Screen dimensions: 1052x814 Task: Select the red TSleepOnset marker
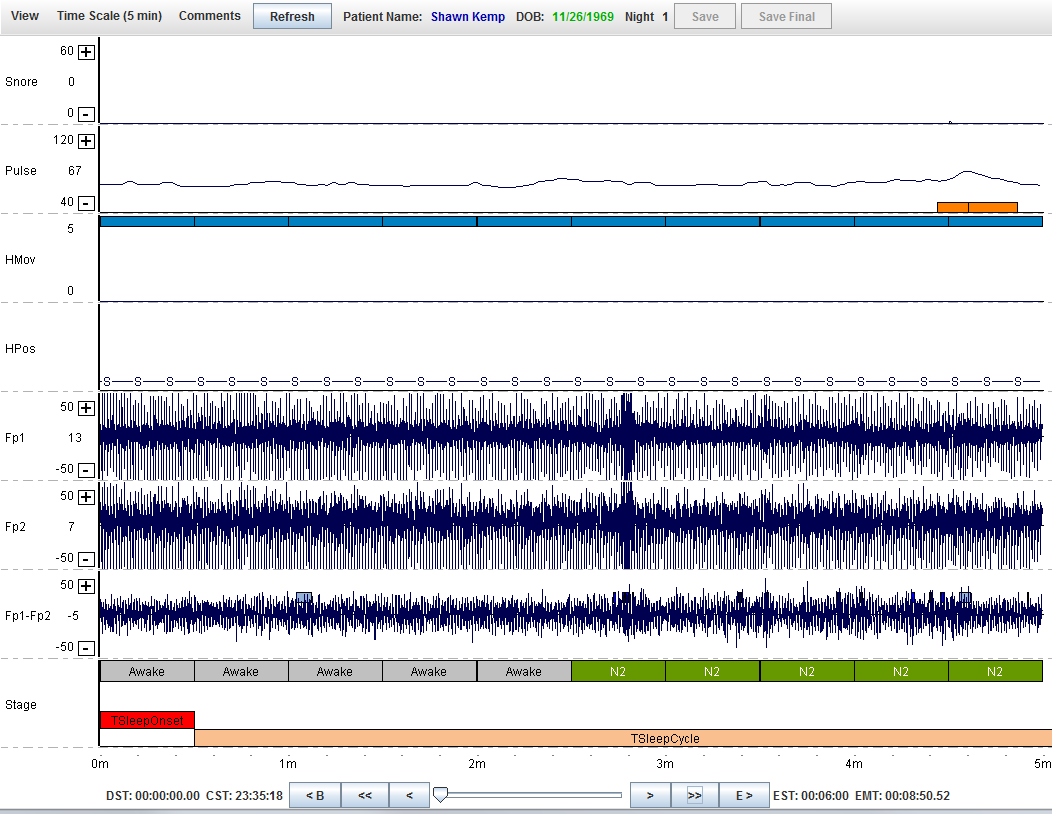(147, 719)
